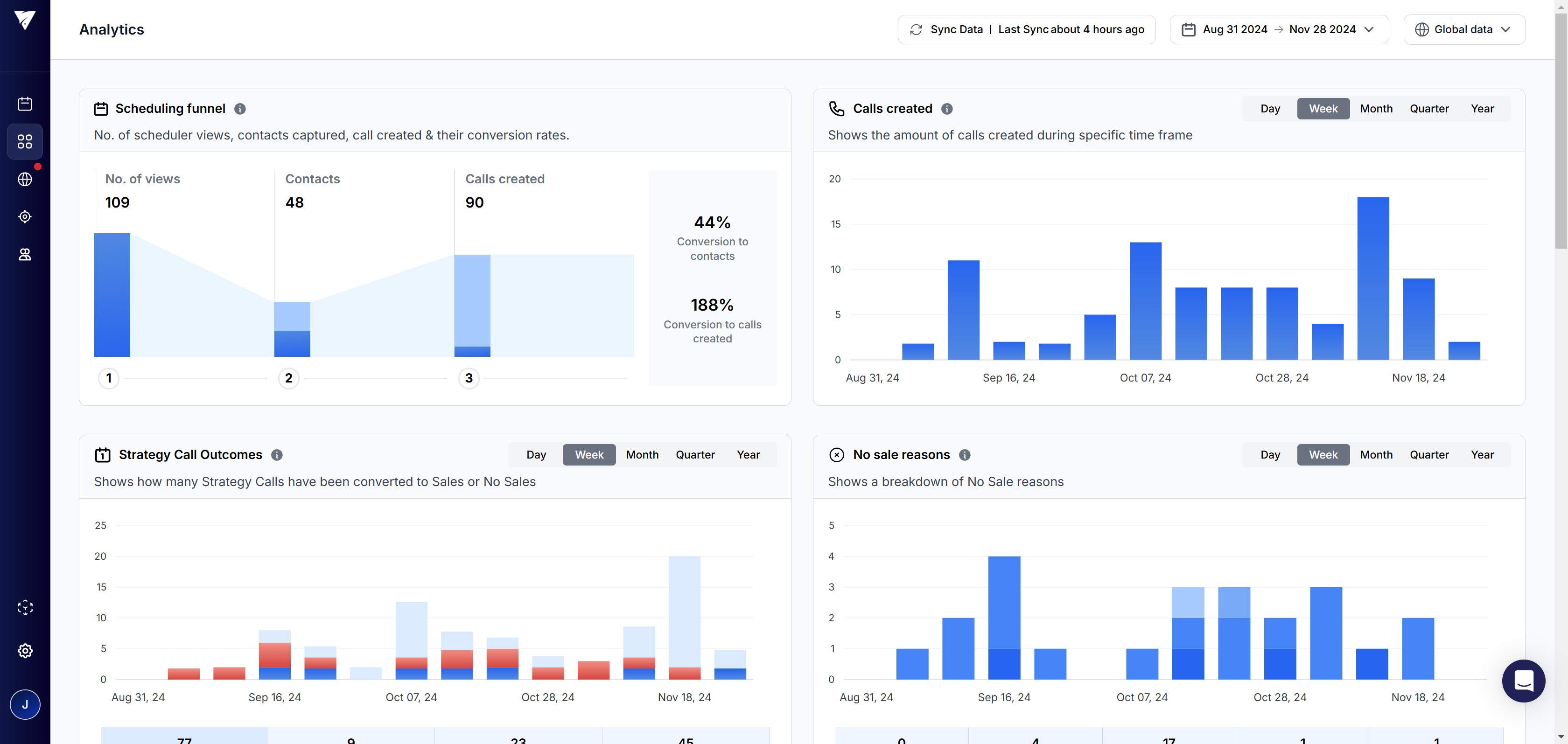
Task: Click the settings gear in sidebar
Action: click(x=25, y=650)
